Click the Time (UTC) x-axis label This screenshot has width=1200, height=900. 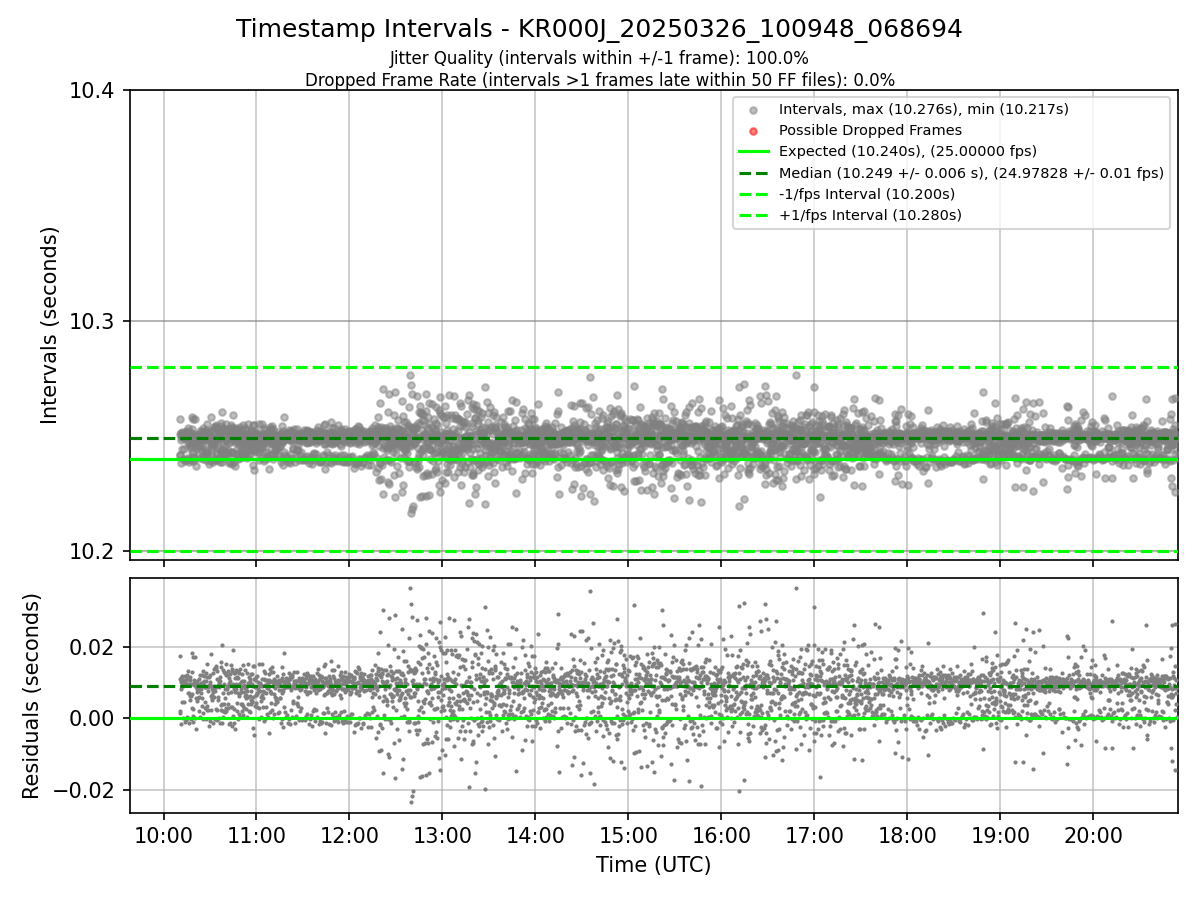tap(653, 865)
